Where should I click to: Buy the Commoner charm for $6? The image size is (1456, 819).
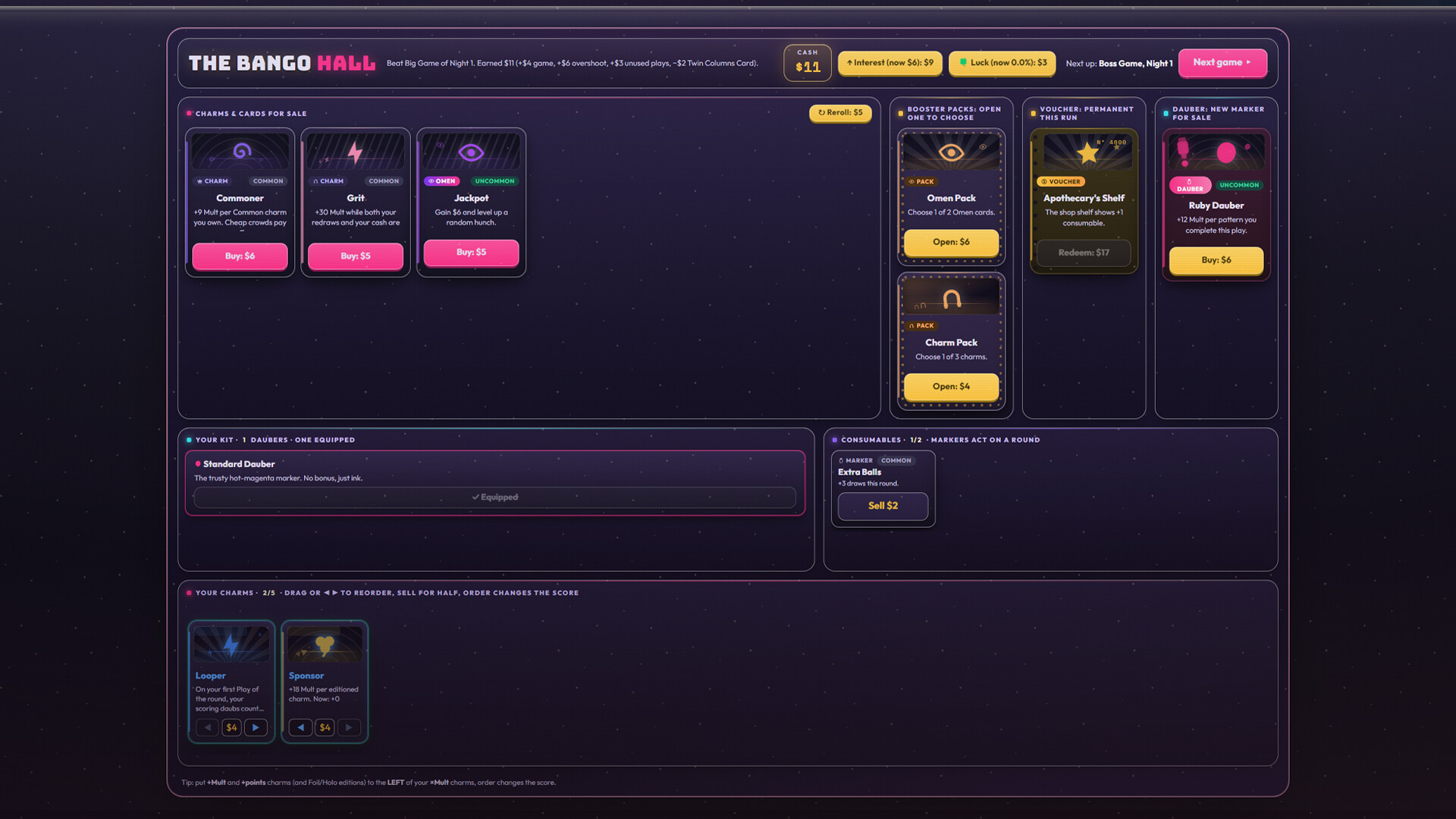pyautogui.click(x=240, y=256)
